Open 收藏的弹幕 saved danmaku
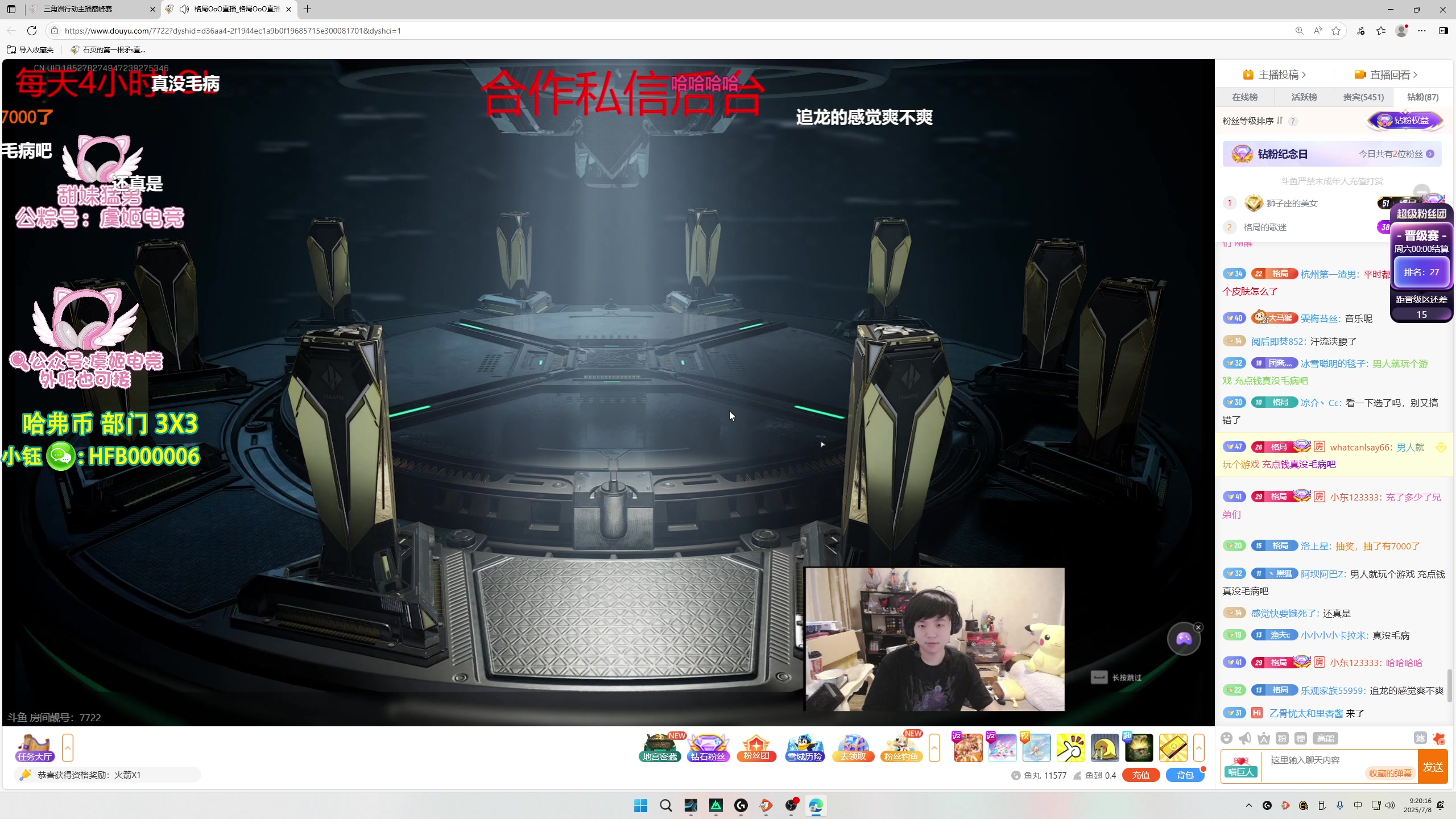Viewport: 1456px width, 819px height. pos(1390,773)
